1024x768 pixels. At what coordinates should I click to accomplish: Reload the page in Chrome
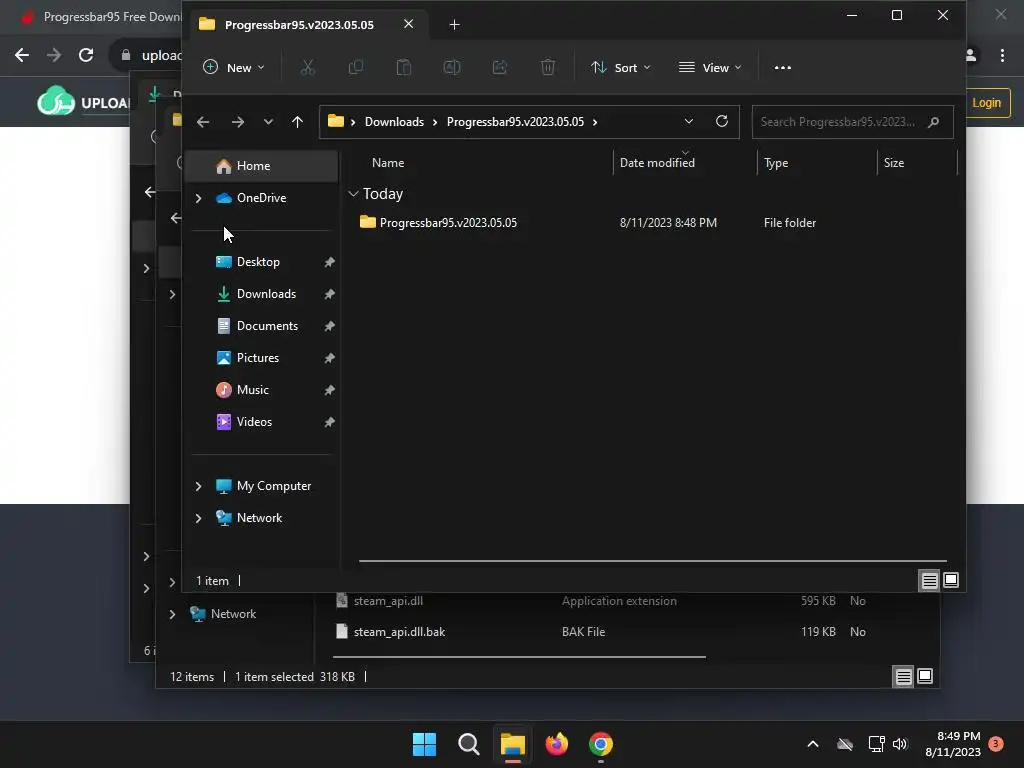coord(86,55)
